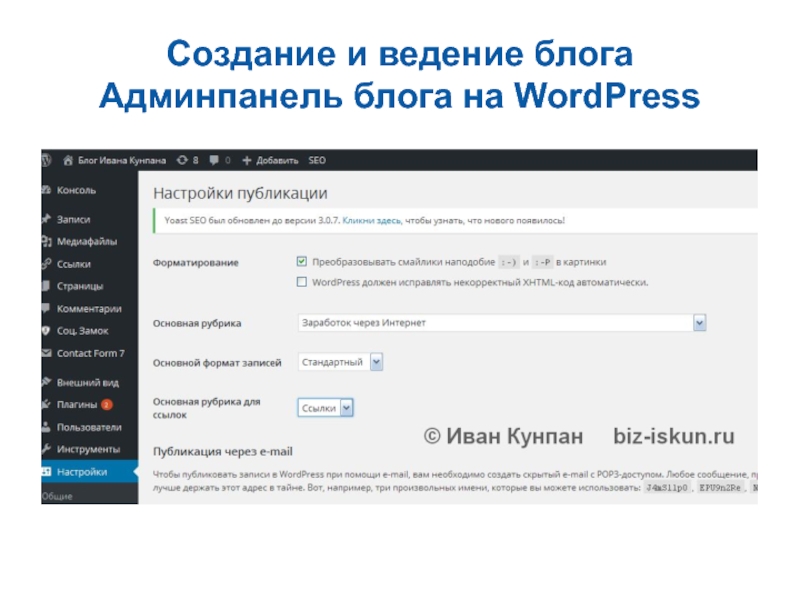Click the Инструменты wrench icon
This screenshot has width=800, height=600.
46,449
